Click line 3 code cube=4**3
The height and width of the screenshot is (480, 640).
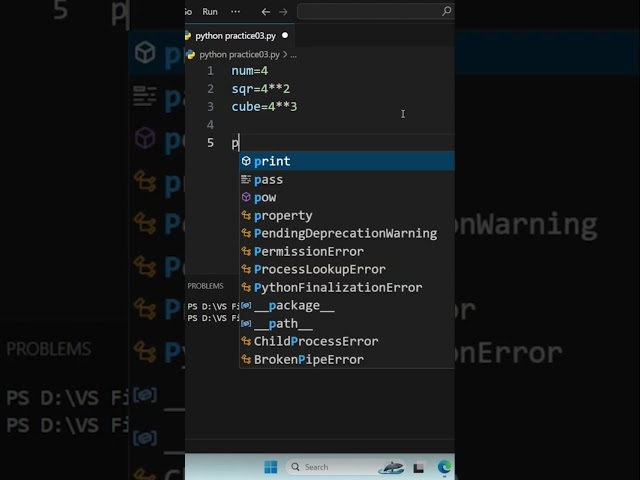(264, 107)
